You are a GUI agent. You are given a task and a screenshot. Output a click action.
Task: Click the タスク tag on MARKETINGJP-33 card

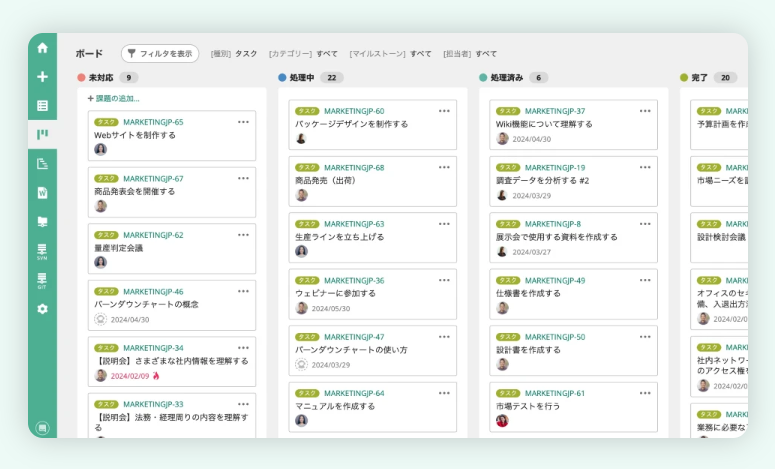click(106, 404)
